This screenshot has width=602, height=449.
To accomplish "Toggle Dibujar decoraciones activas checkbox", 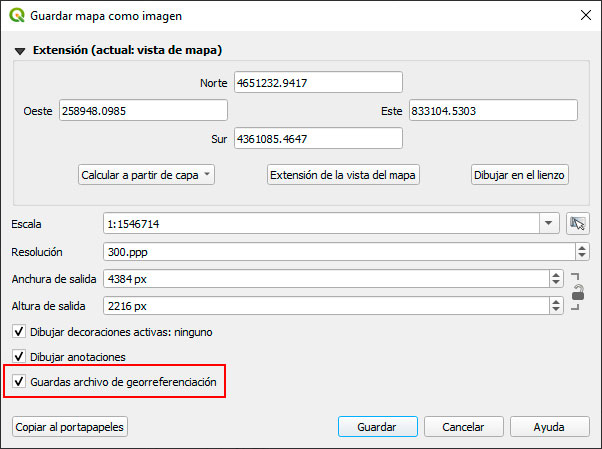I will pos(19,331).
